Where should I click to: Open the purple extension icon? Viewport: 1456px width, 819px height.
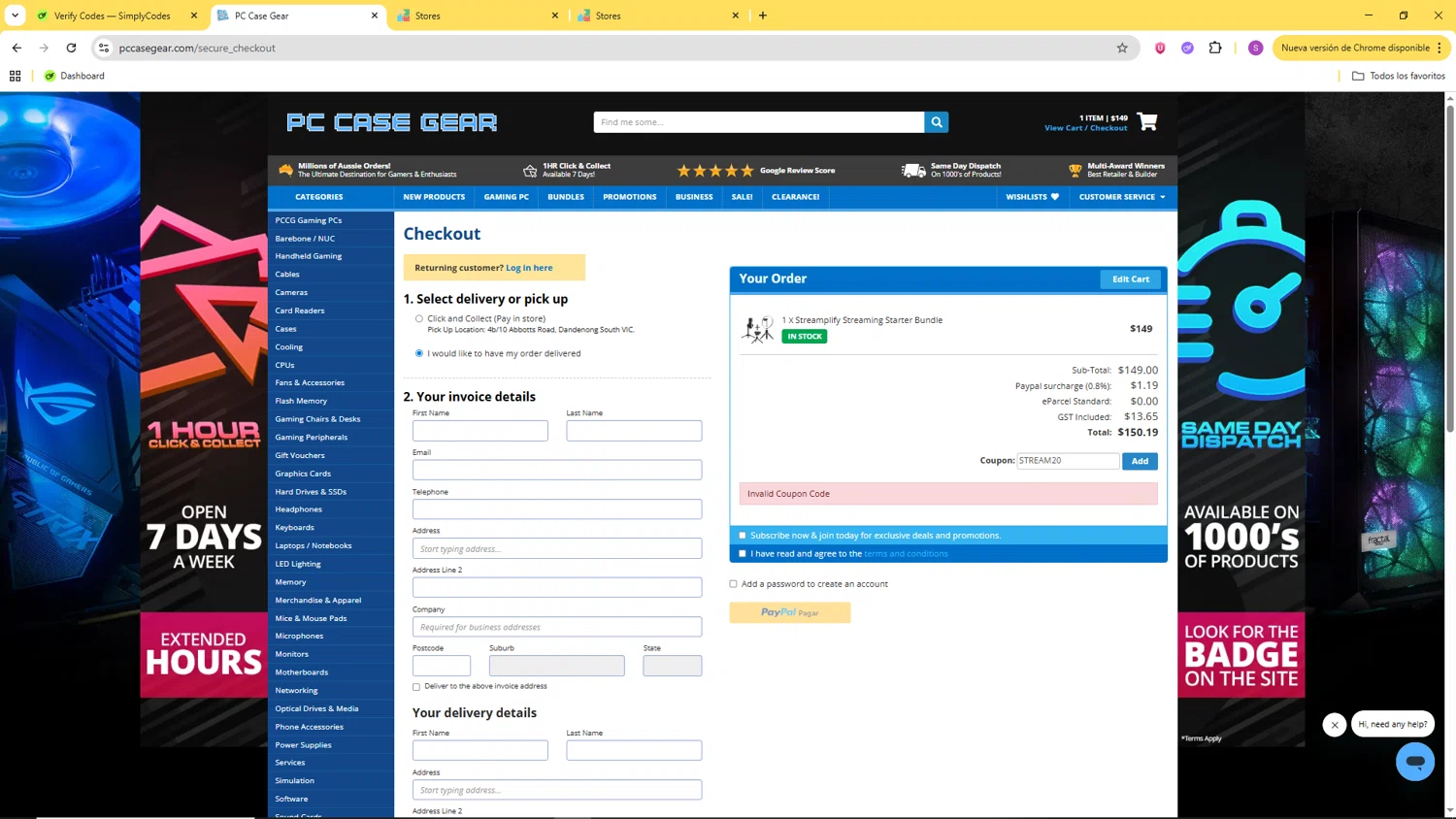(x=1187, y=48)
